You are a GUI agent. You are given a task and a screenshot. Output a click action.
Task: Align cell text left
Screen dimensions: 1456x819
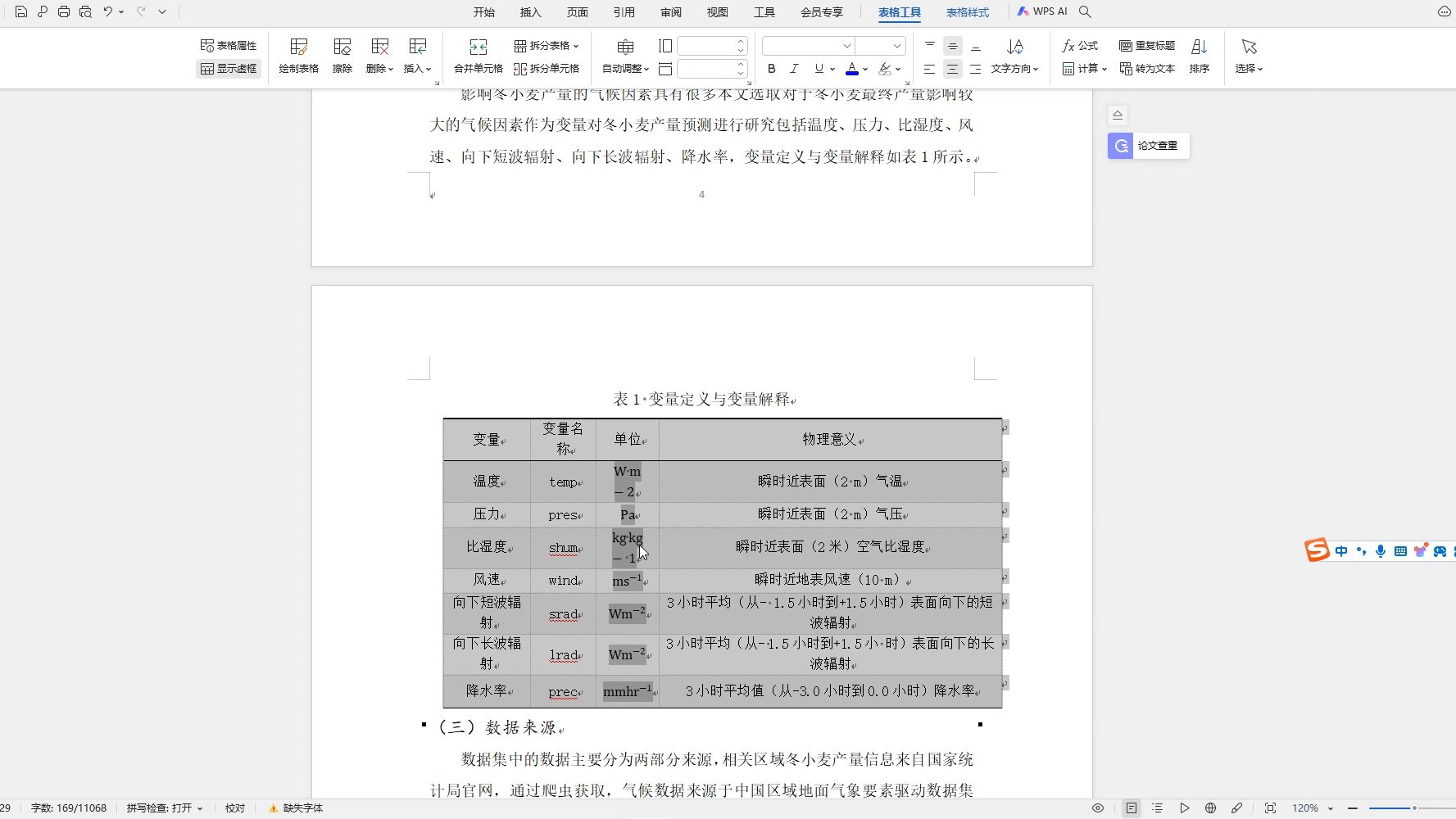coord(930,69)
